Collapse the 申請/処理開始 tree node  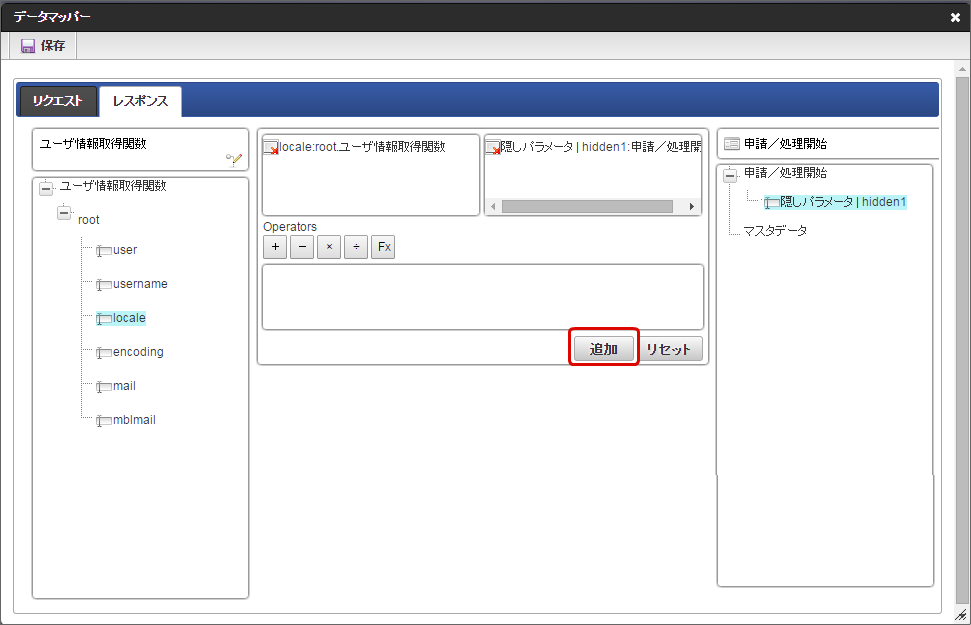click(x=730, y=175)
